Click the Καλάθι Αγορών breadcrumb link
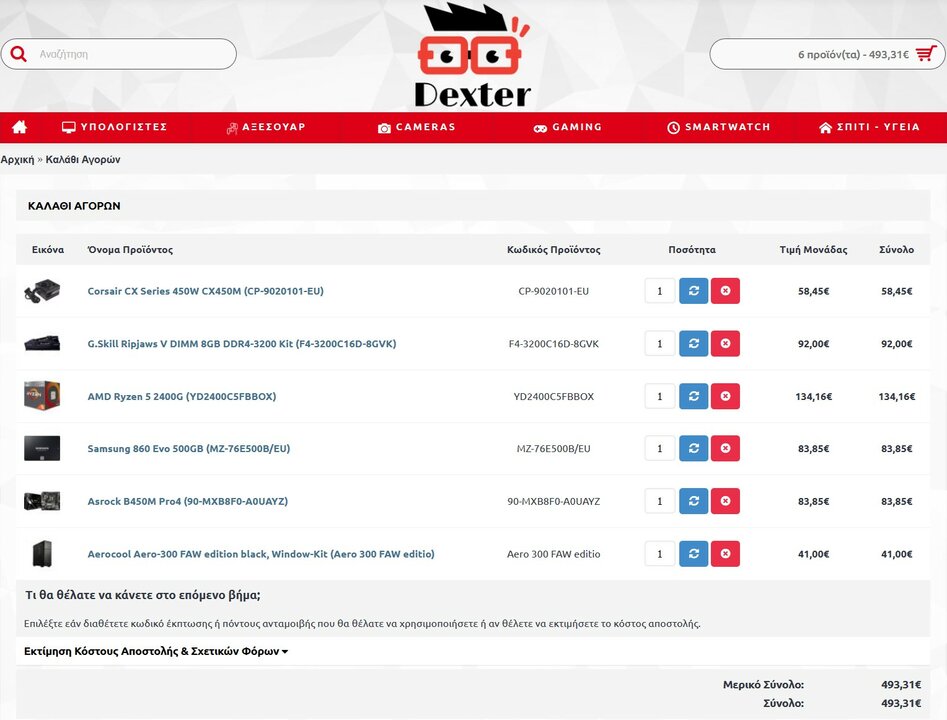This screenshot has height=720, width=947. (x=83, y=159)
